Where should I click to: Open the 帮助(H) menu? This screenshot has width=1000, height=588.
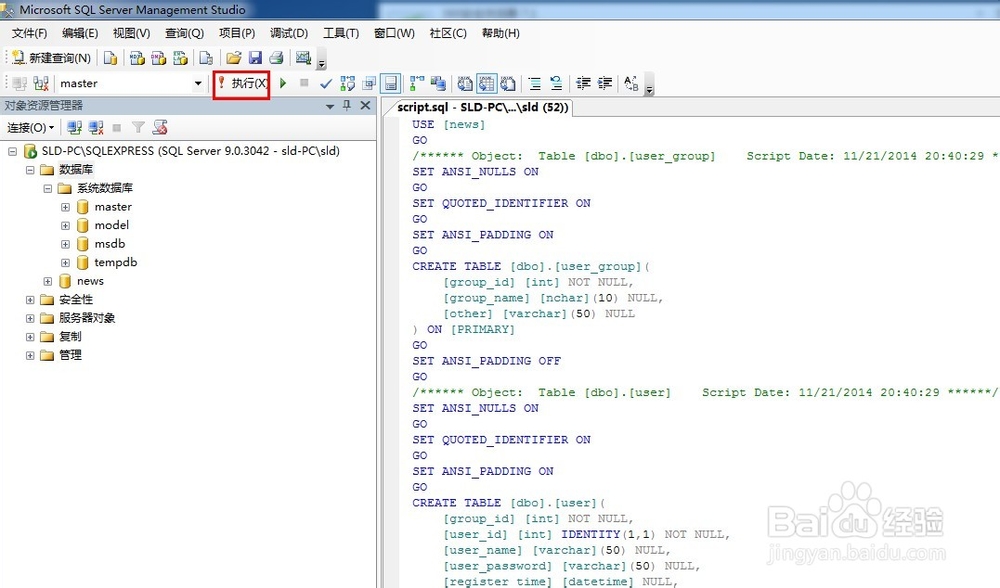point(501,33)
